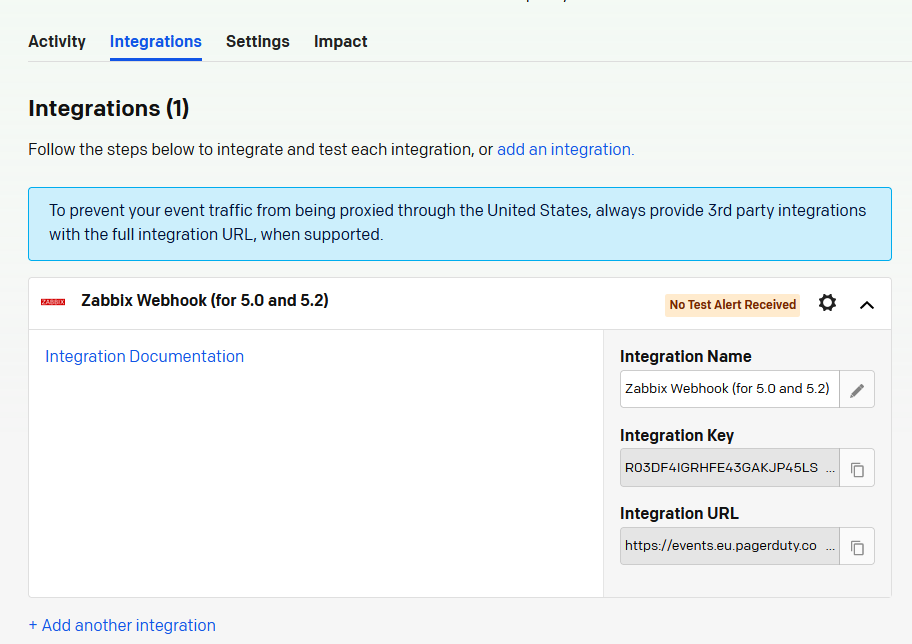
Task: Go to the Impact tab
Action: (341, 42)
